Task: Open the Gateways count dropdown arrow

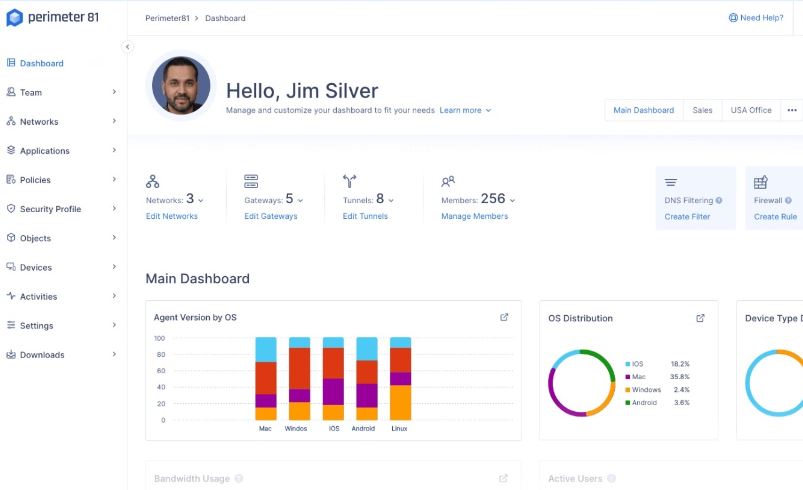Action: tap(300, 201)
